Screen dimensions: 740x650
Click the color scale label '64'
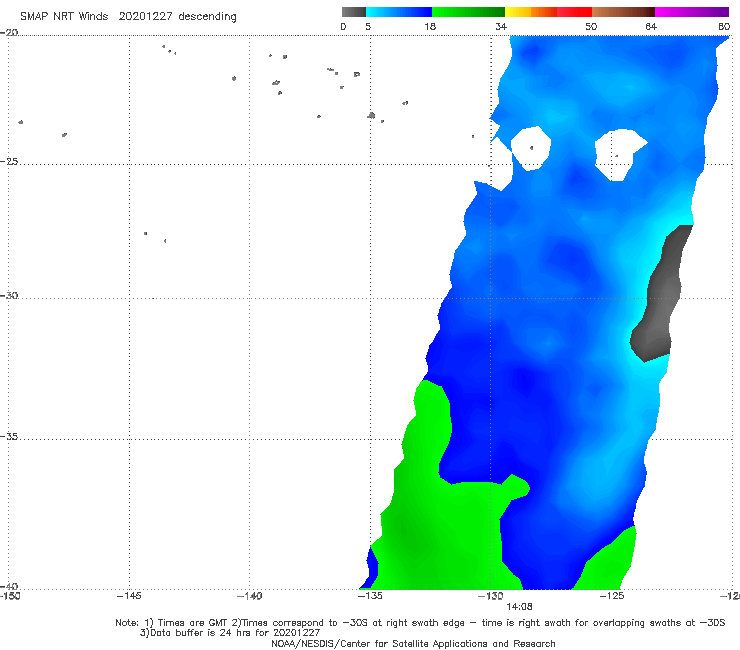click(651, 27)
